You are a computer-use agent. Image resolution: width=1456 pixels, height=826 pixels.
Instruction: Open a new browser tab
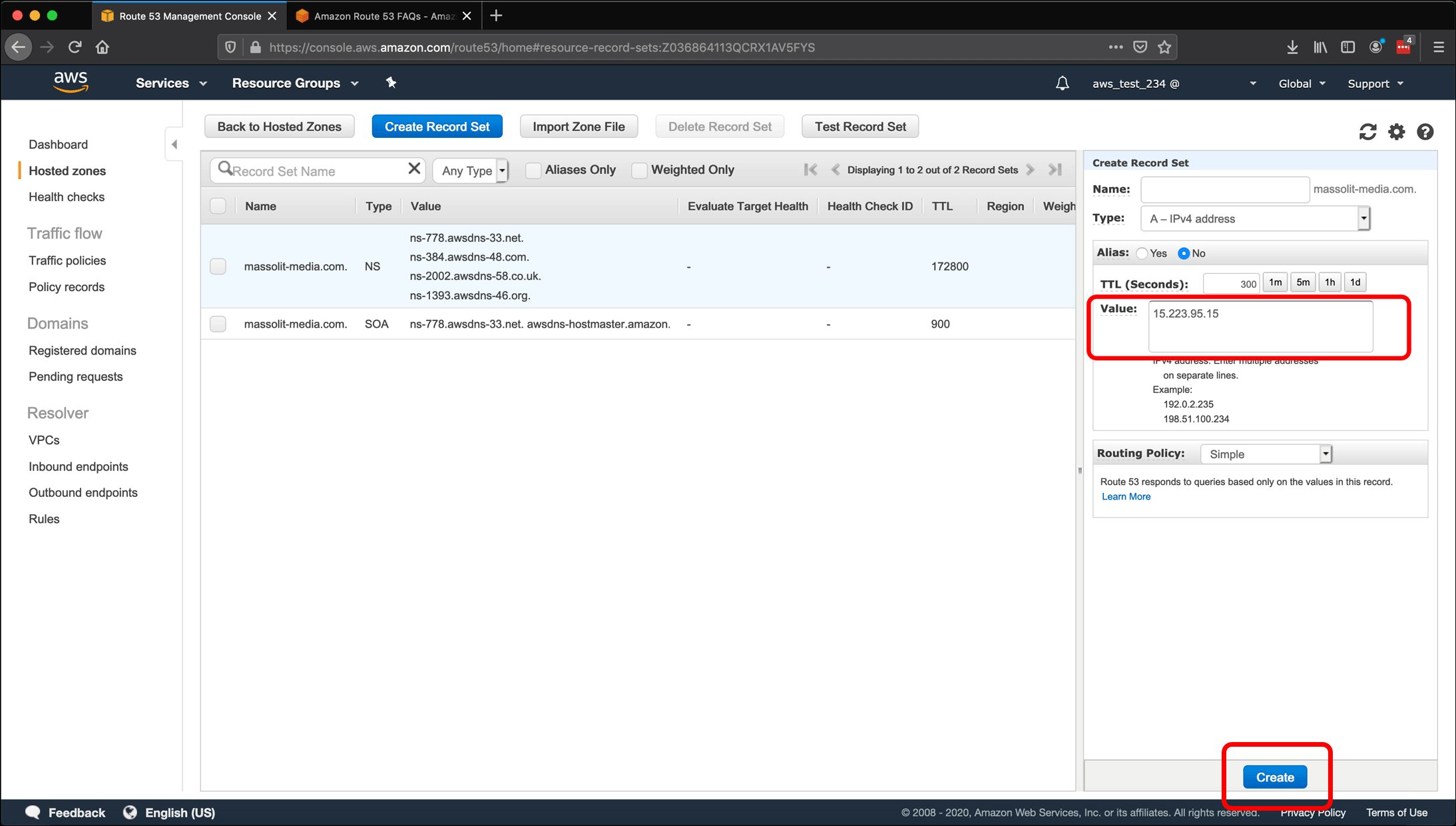coord(496,16)
